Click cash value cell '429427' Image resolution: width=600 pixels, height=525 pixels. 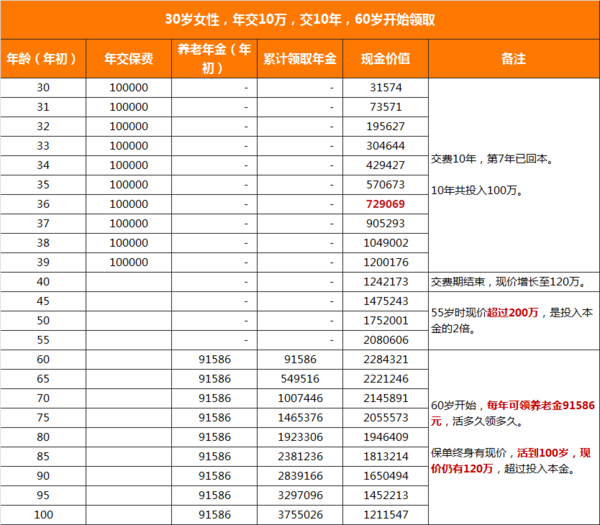pyautogui.click(x=386, y=165)
